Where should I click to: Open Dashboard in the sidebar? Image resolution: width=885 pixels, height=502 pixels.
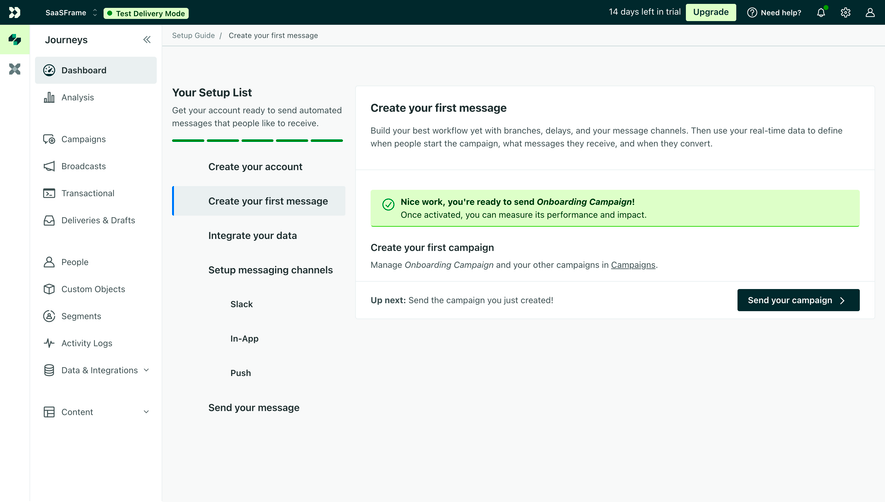96,70
